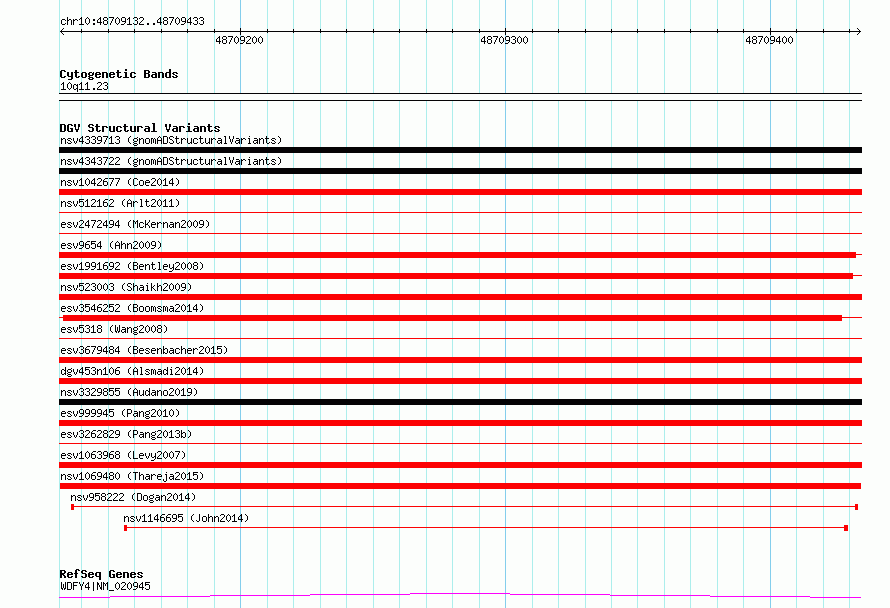The height and width of the screenshot is (608, 890).
Task: Open variant nsv1069480 (Thareja2015)
Action: coord(132,476)
